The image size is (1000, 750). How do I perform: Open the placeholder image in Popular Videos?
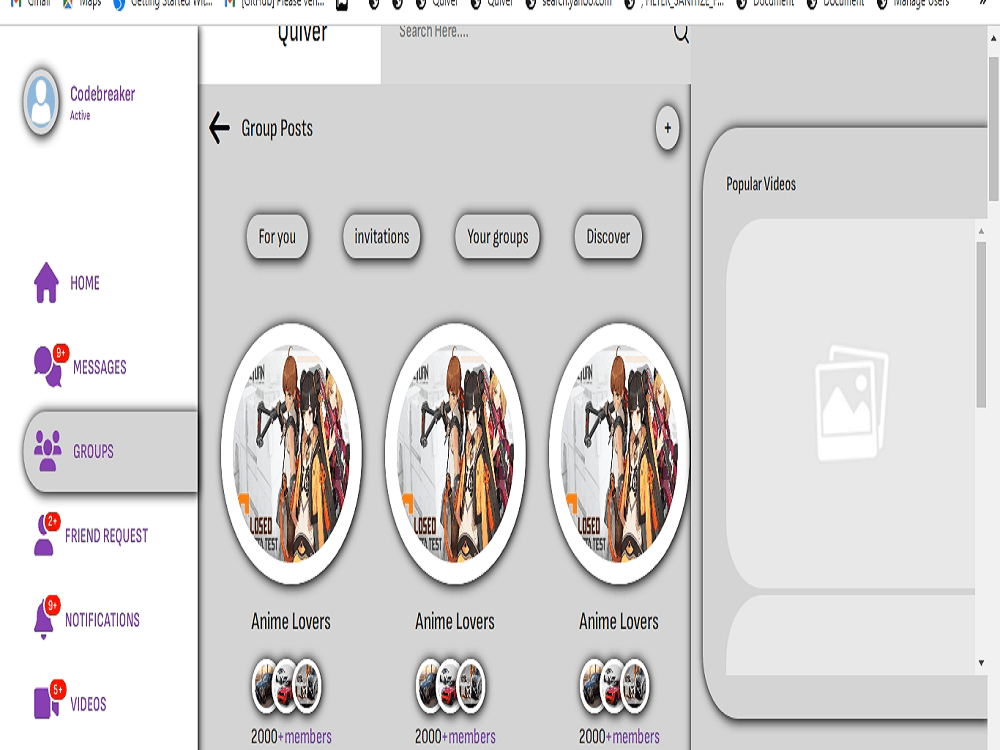tap(852, 403)
